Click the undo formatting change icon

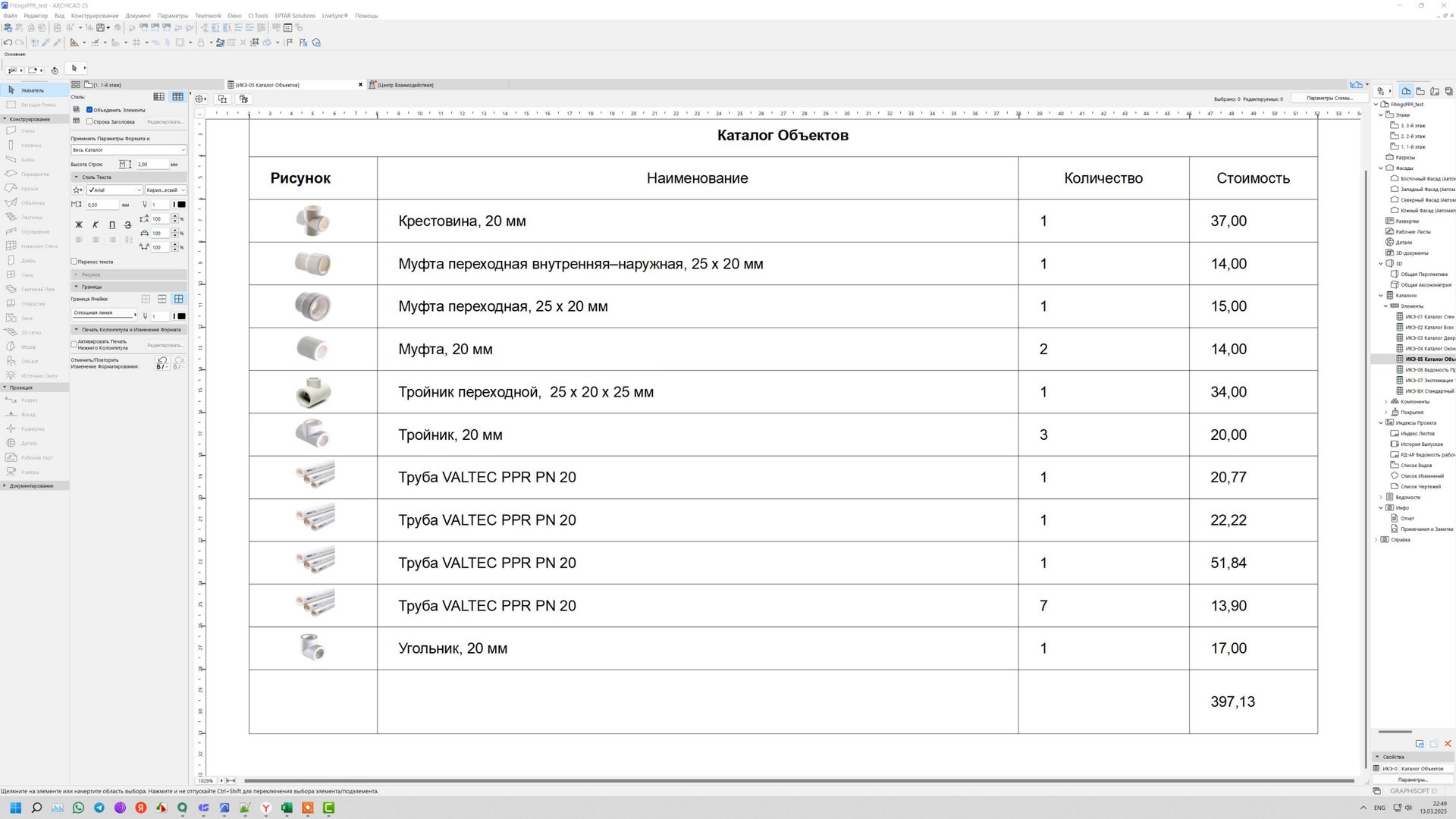click(x=162, y=362)
